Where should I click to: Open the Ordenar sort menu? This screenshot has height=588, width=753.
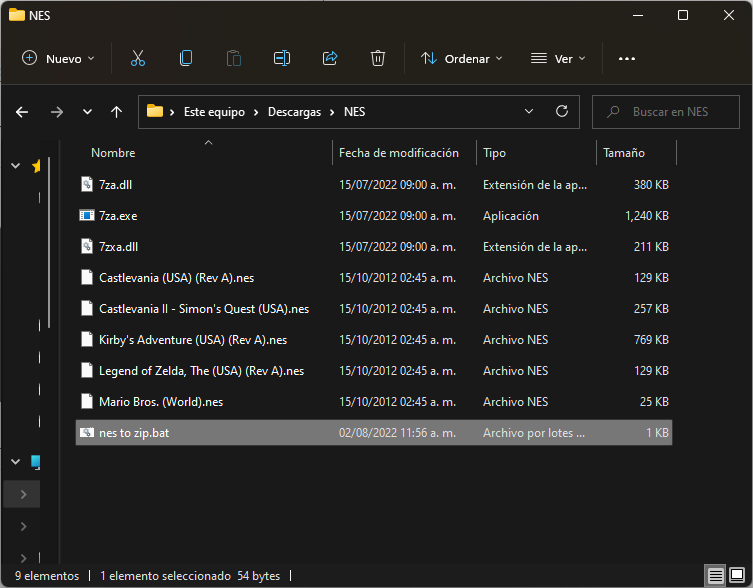point(462,59)
